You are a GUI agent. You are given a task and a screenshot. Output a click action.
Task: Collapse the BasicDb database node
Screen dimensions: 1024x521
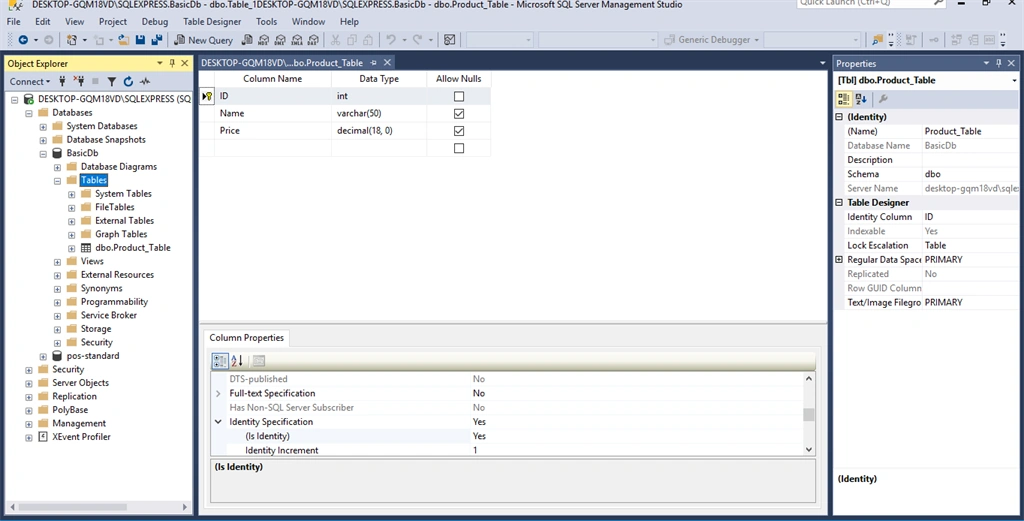(x=43, y=153)
